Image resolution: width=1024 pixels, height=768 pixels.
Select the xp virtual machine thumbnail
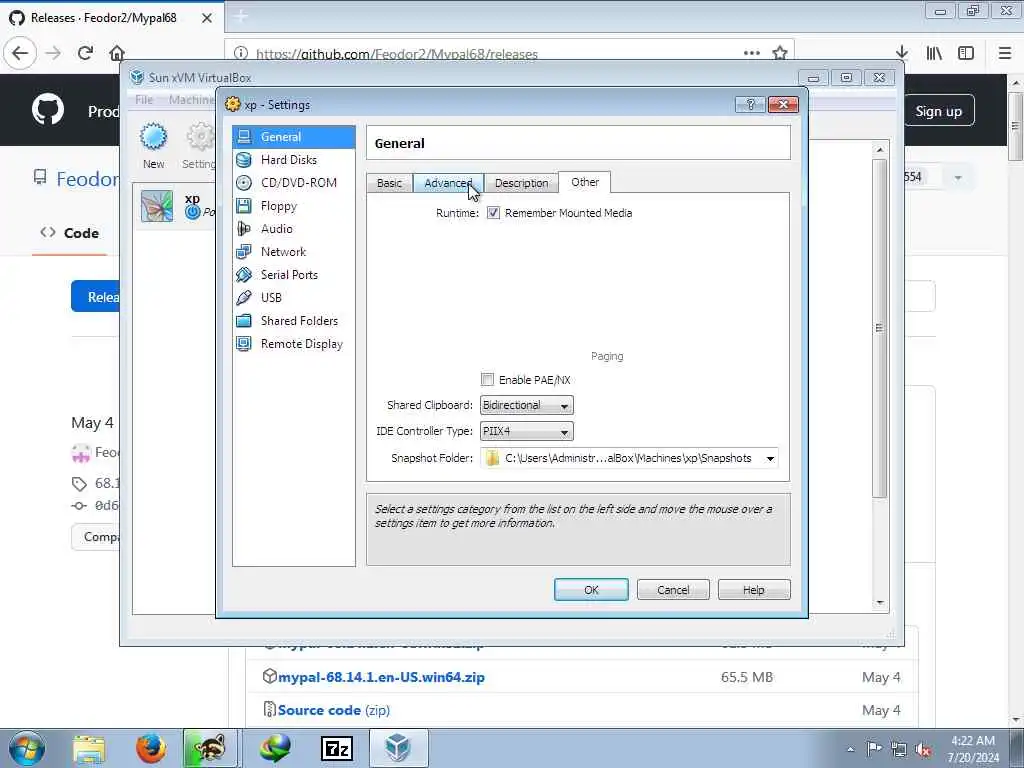(157, 206)
